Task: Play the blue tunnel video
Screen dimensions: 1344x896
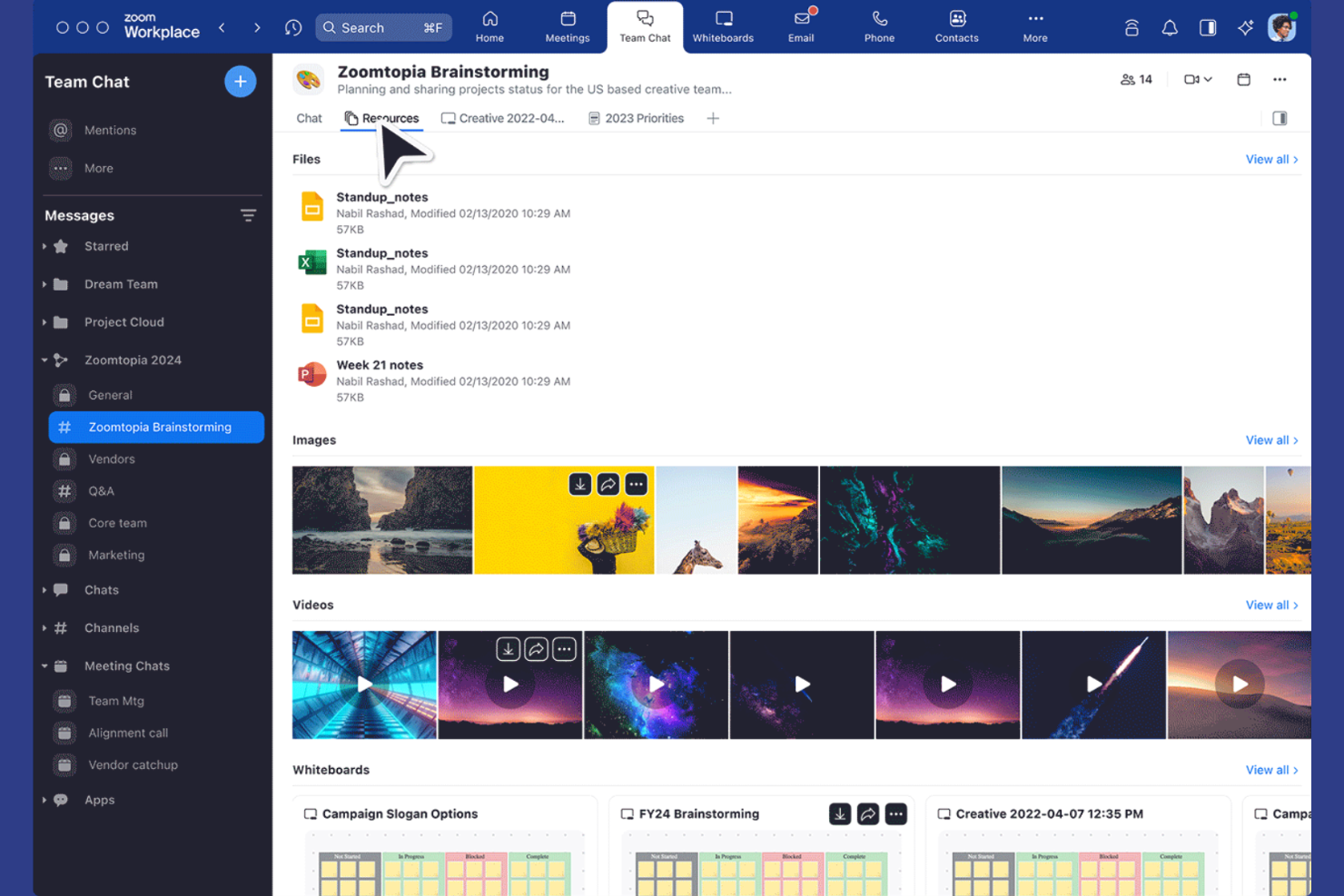Action: coord(364,684)
